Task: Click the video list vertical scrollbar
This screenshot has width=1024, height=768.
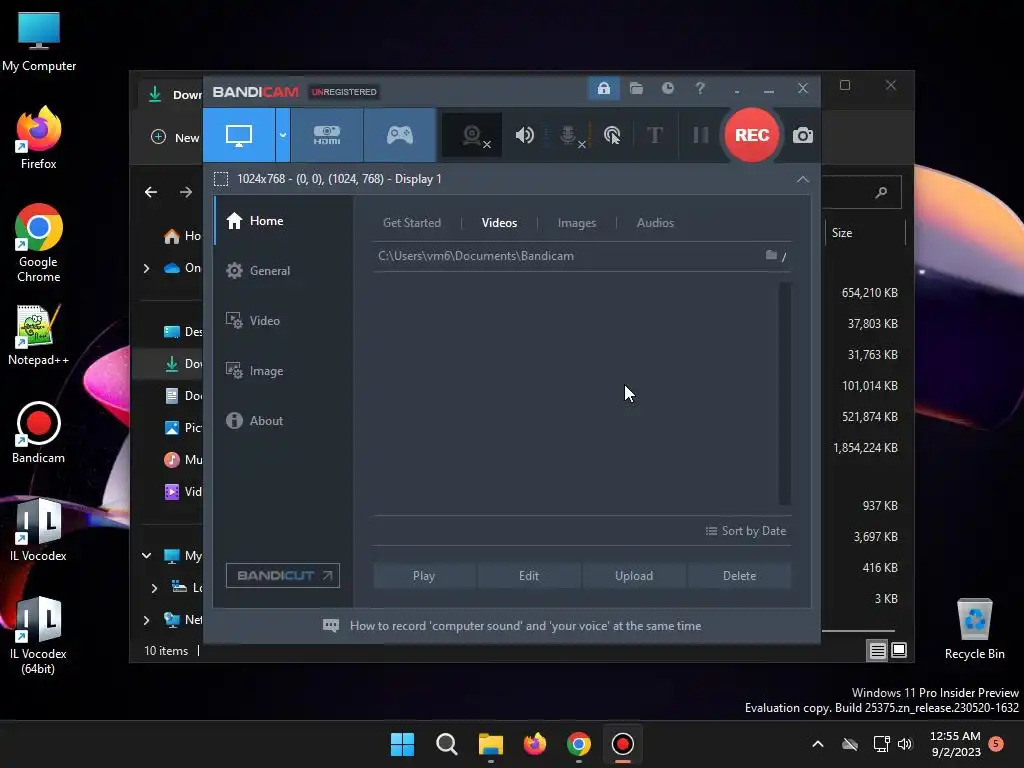Action: pos(784,393)
